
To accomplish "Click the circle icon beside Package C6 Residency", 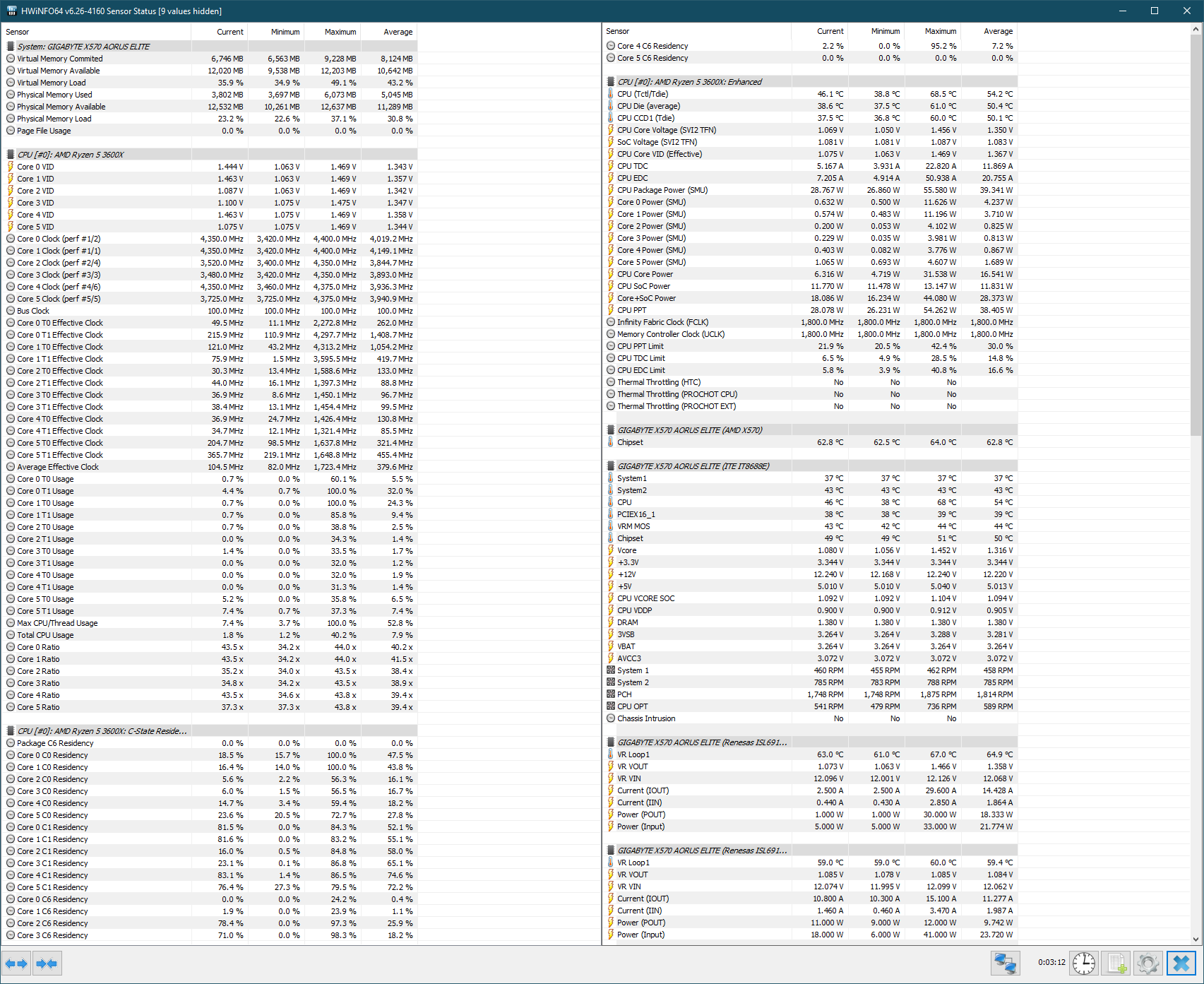I will (x=11, y=743).
